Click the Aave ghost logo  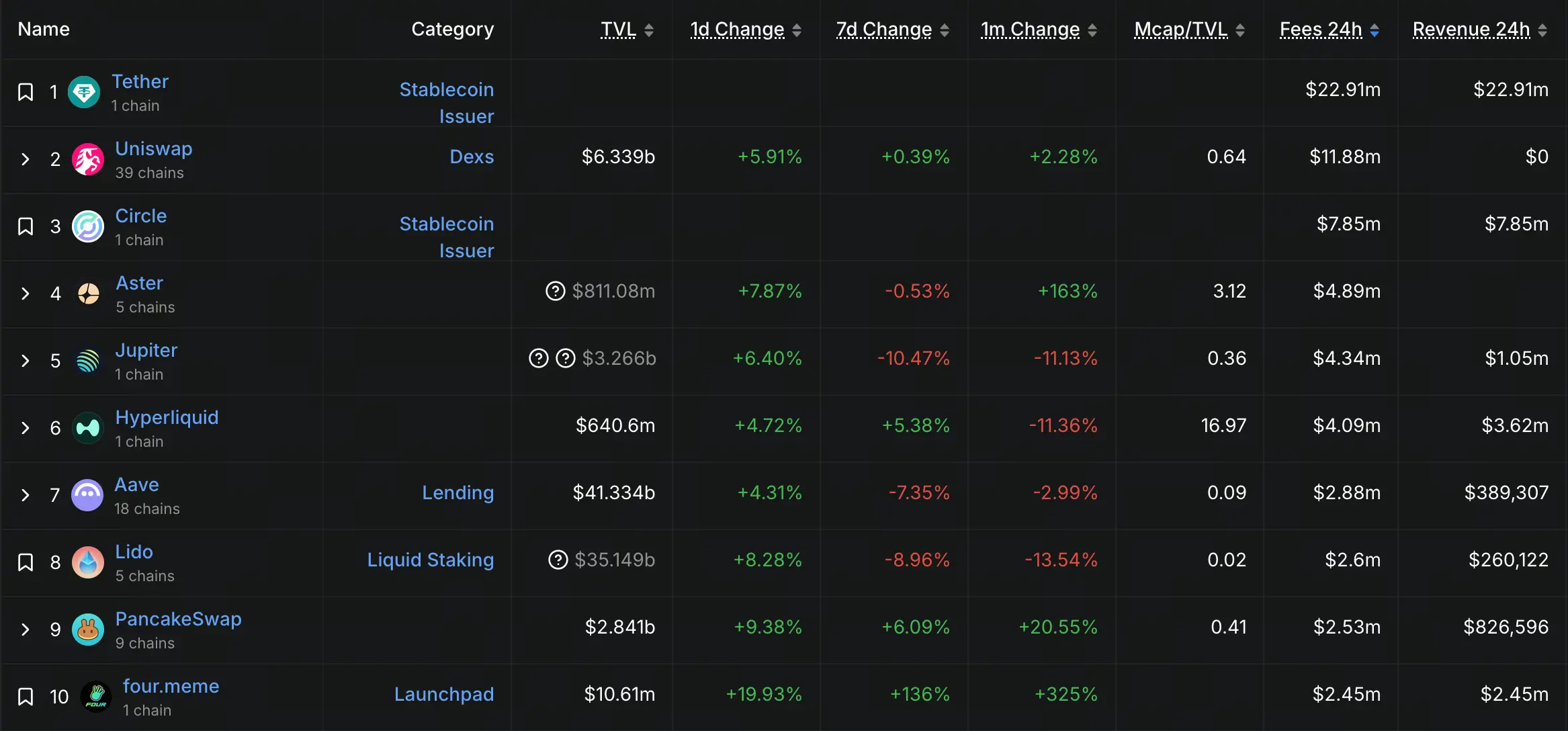point(88,495)
